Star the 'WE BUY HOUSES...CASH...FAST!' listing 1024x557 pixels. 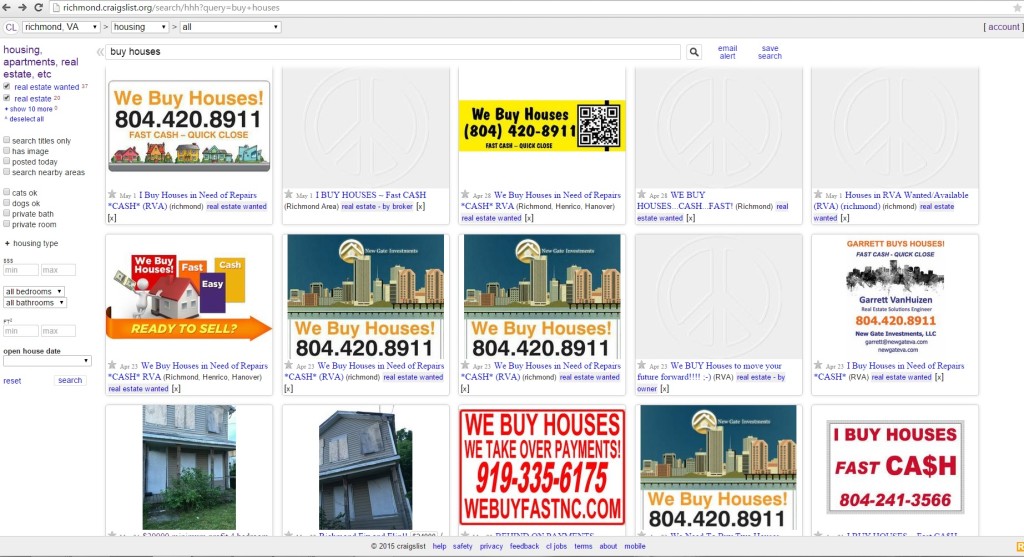click(642, 195)
